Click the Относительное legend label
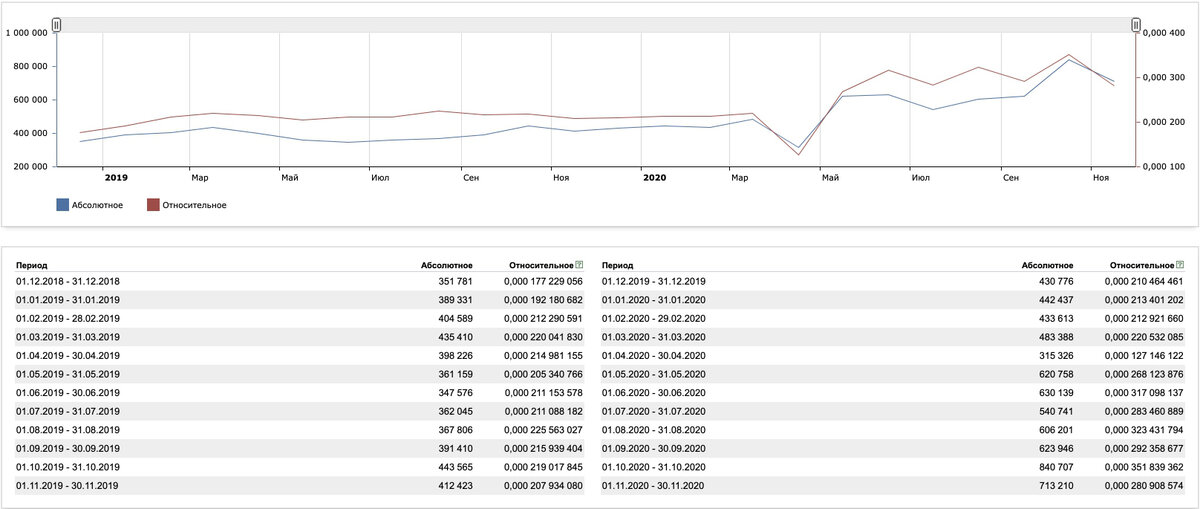 point(194,205)
